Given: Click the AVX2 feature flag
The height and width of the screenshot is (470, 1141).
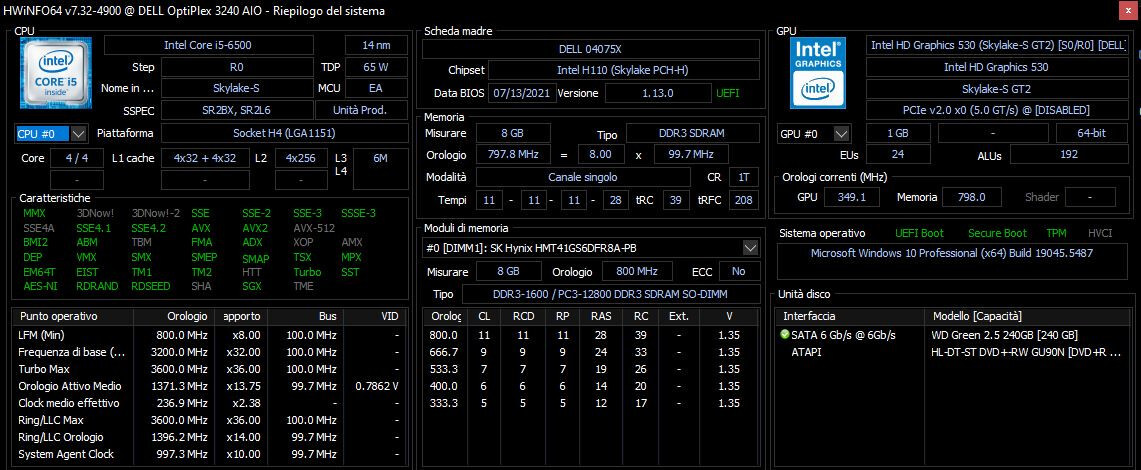Looking at the screenshot, I should click(255, 228).
